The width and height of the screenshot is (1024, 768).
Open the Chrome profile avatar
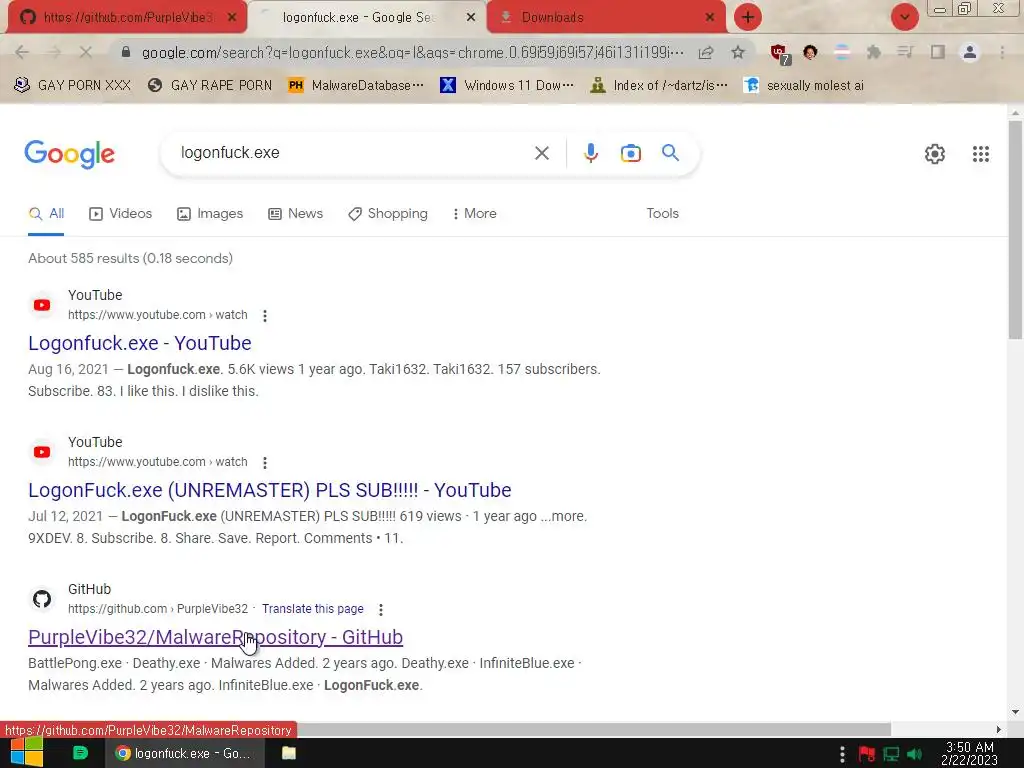[970, 52]
